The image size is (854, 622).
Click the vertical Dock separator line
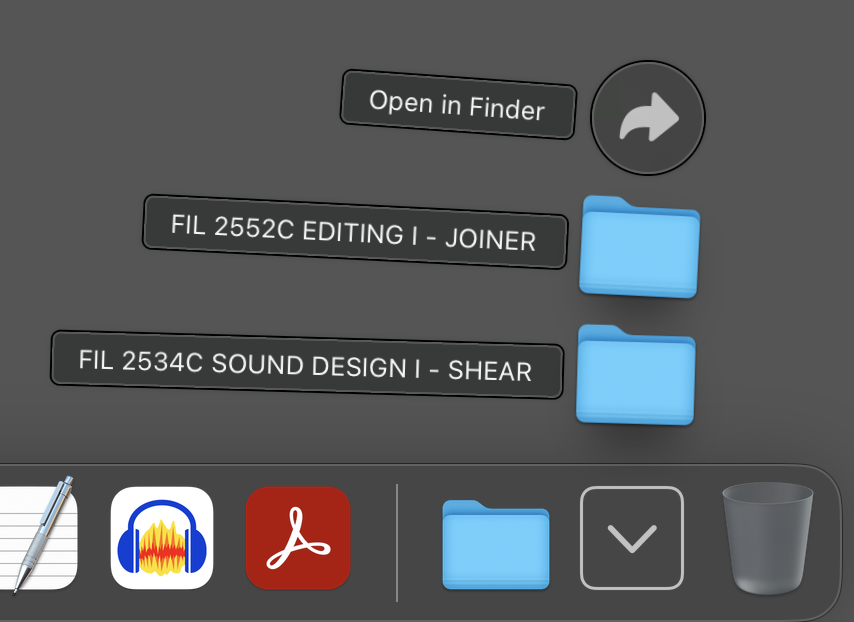(397, 542)
